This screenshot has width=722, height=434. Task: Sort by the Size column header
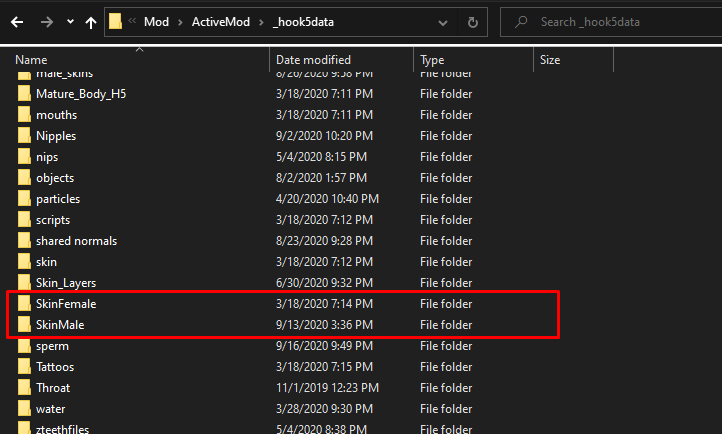[550, 60]
